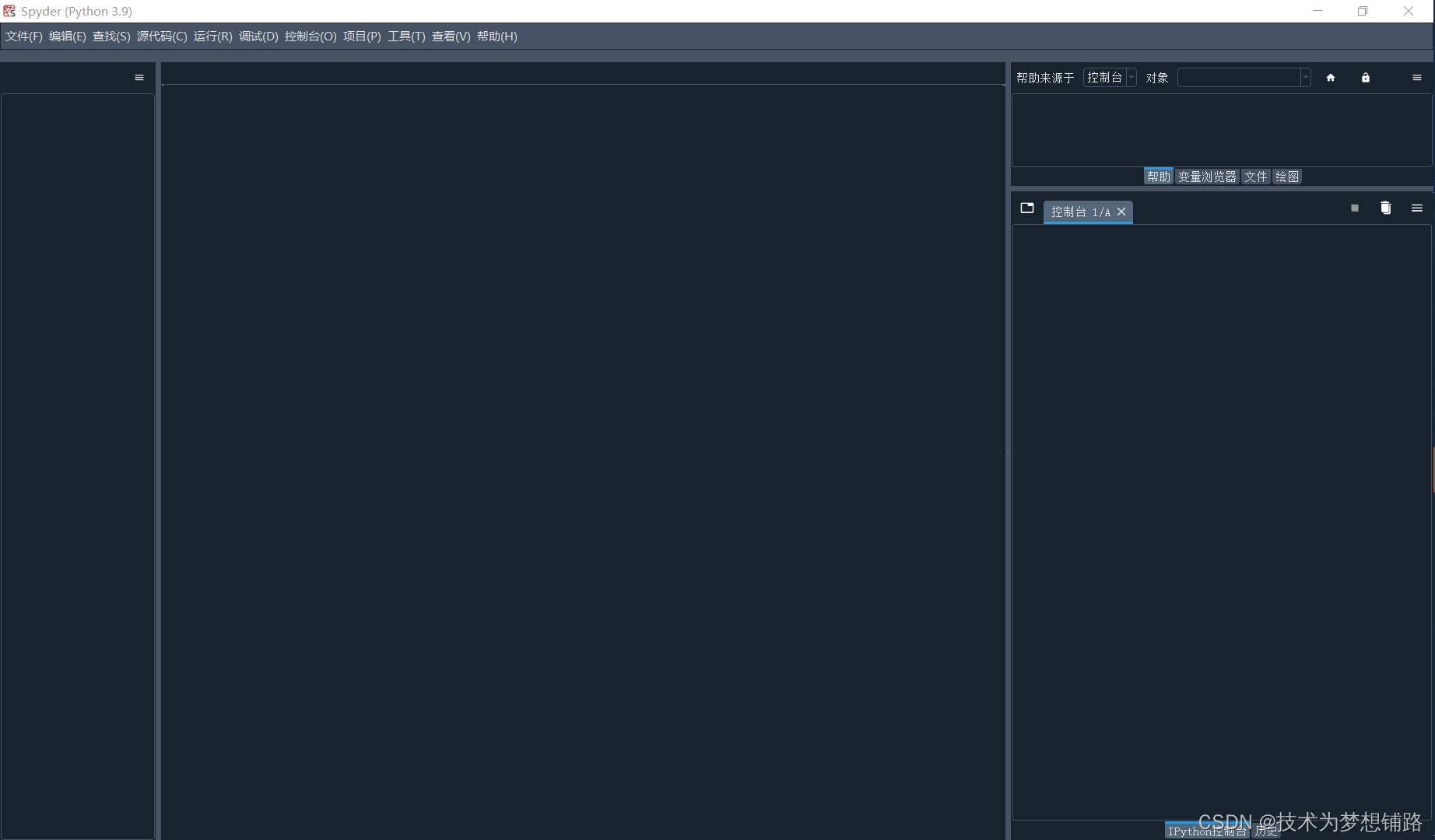The height and width of the screenshot is (840, 1435).
Task: Switch to the 帮助 tab
Action: coord(1158,177)
